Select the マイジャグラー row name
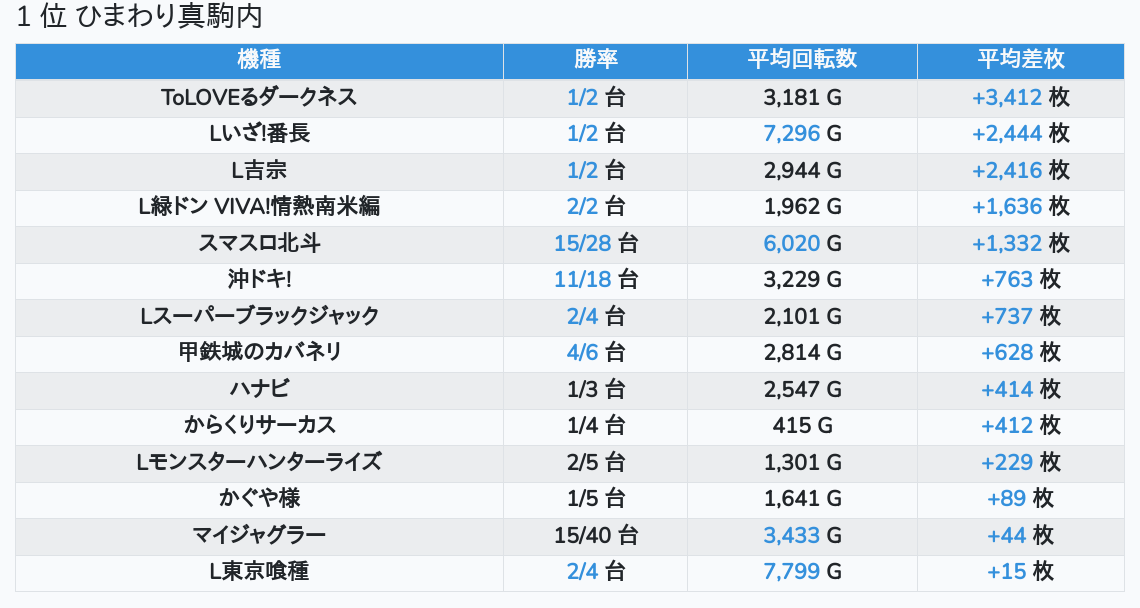 pos(259,535)
